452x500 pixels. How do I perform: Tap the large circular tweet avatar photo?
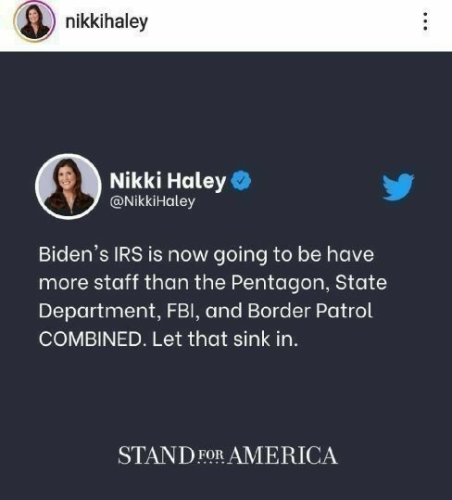pyautogui.click(x=68, y=187)
